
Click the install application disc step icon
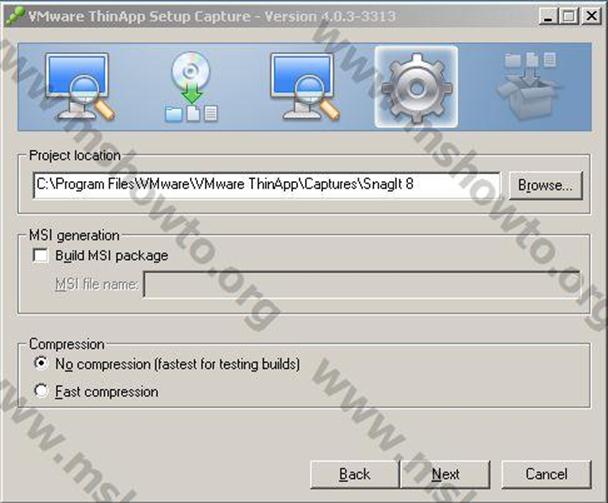click(x=191, y=87)
